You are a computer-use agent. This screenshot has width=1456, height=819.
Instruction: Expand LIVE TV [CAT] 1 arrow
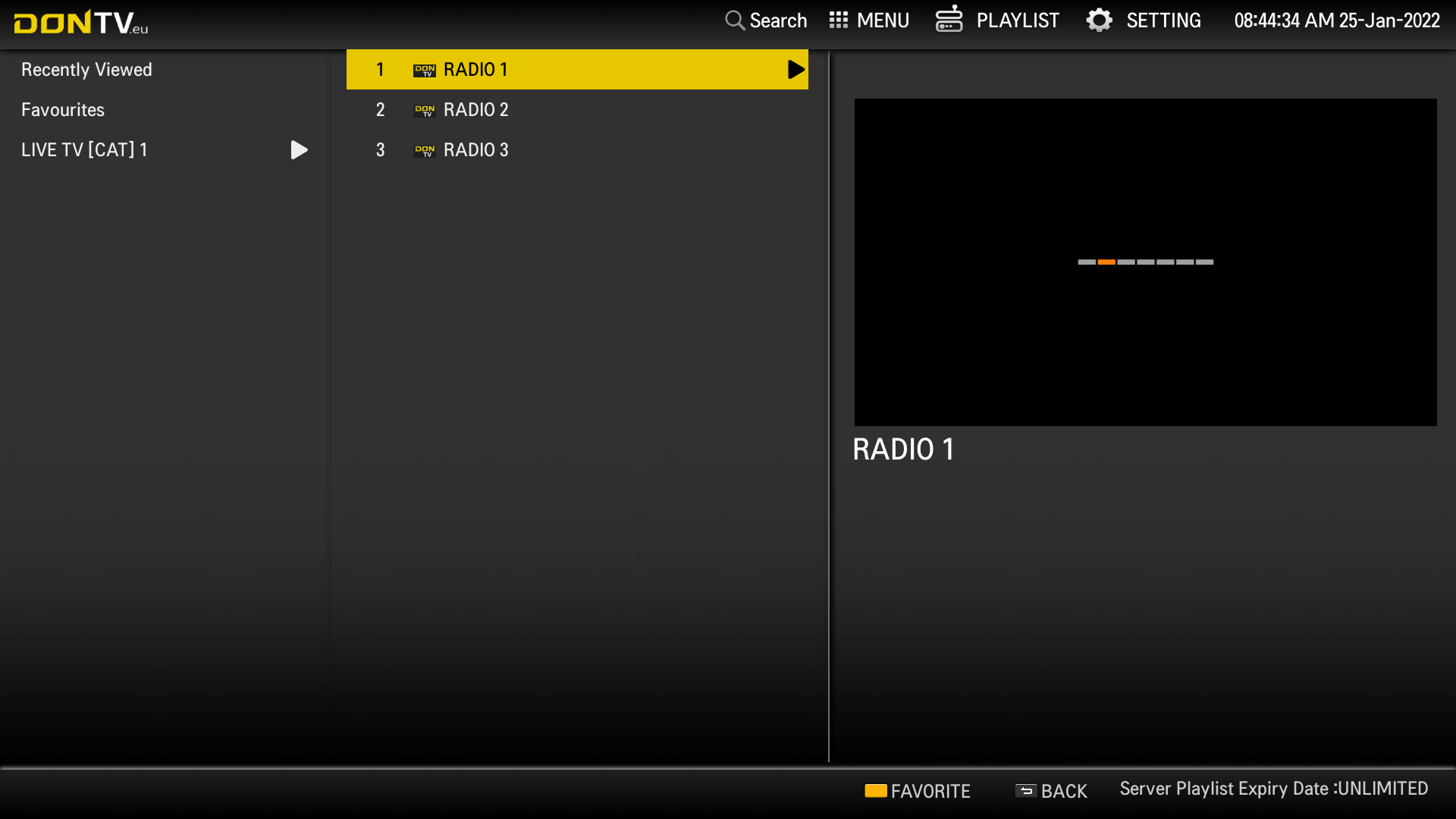299,150
